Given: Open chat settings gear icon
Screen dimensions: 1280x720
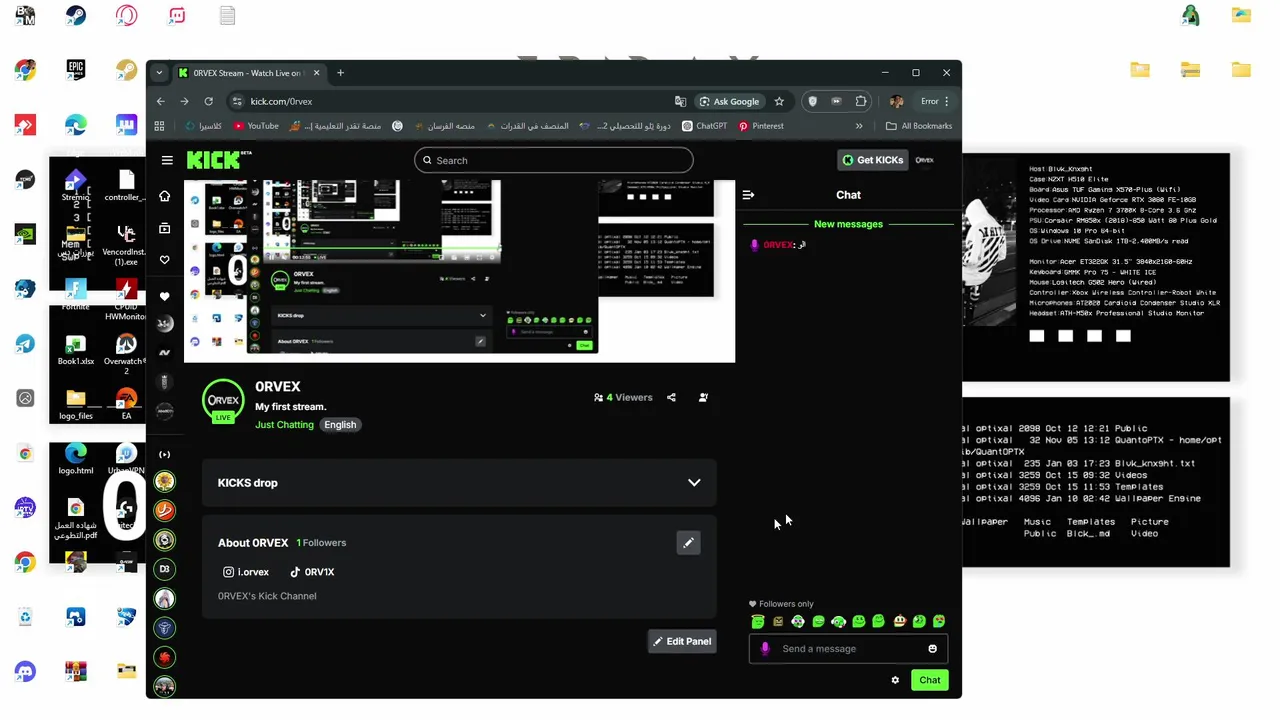Looking at the screenshot, I should click(895, 680).
